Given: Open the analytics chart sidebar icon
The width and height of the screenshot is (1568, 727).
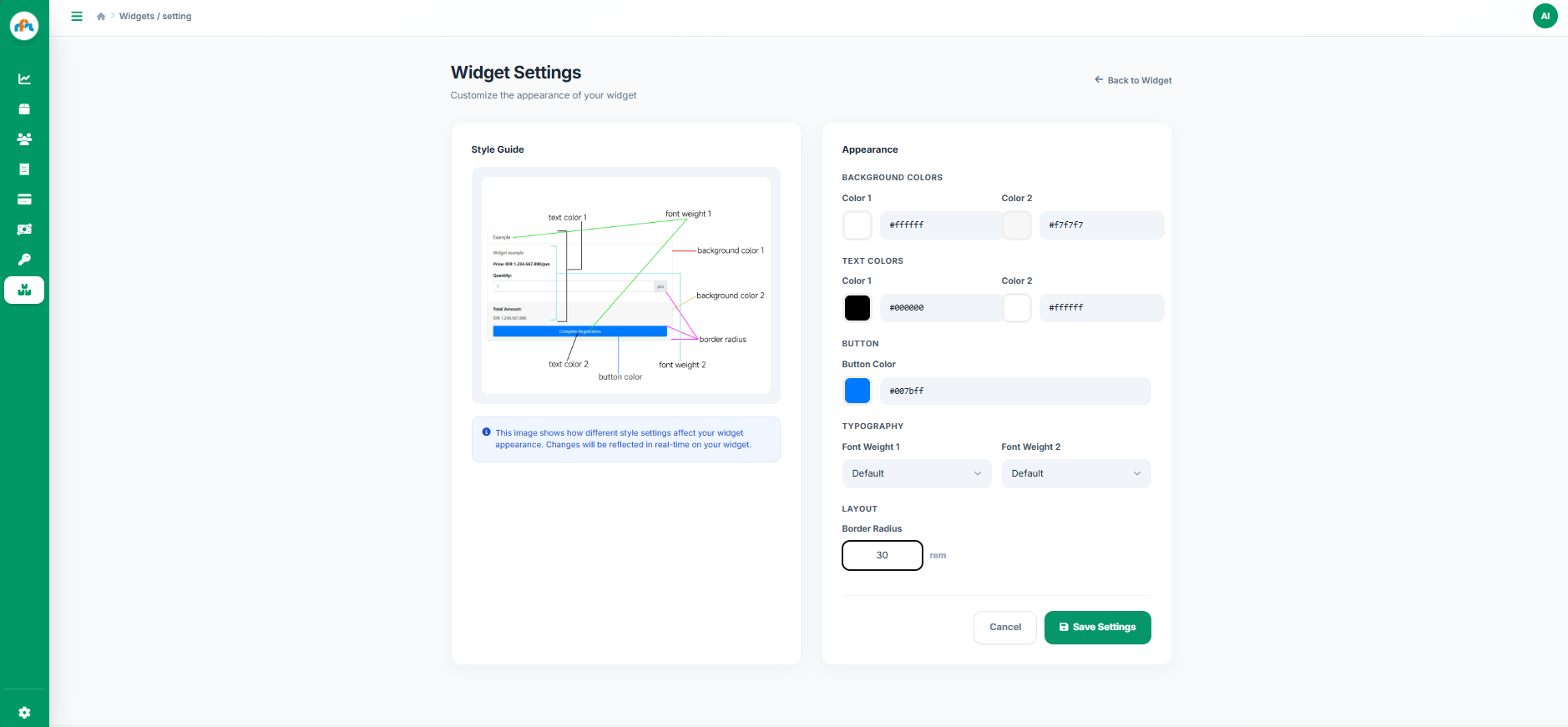Looking at the screenshot, I should (23, 78).
